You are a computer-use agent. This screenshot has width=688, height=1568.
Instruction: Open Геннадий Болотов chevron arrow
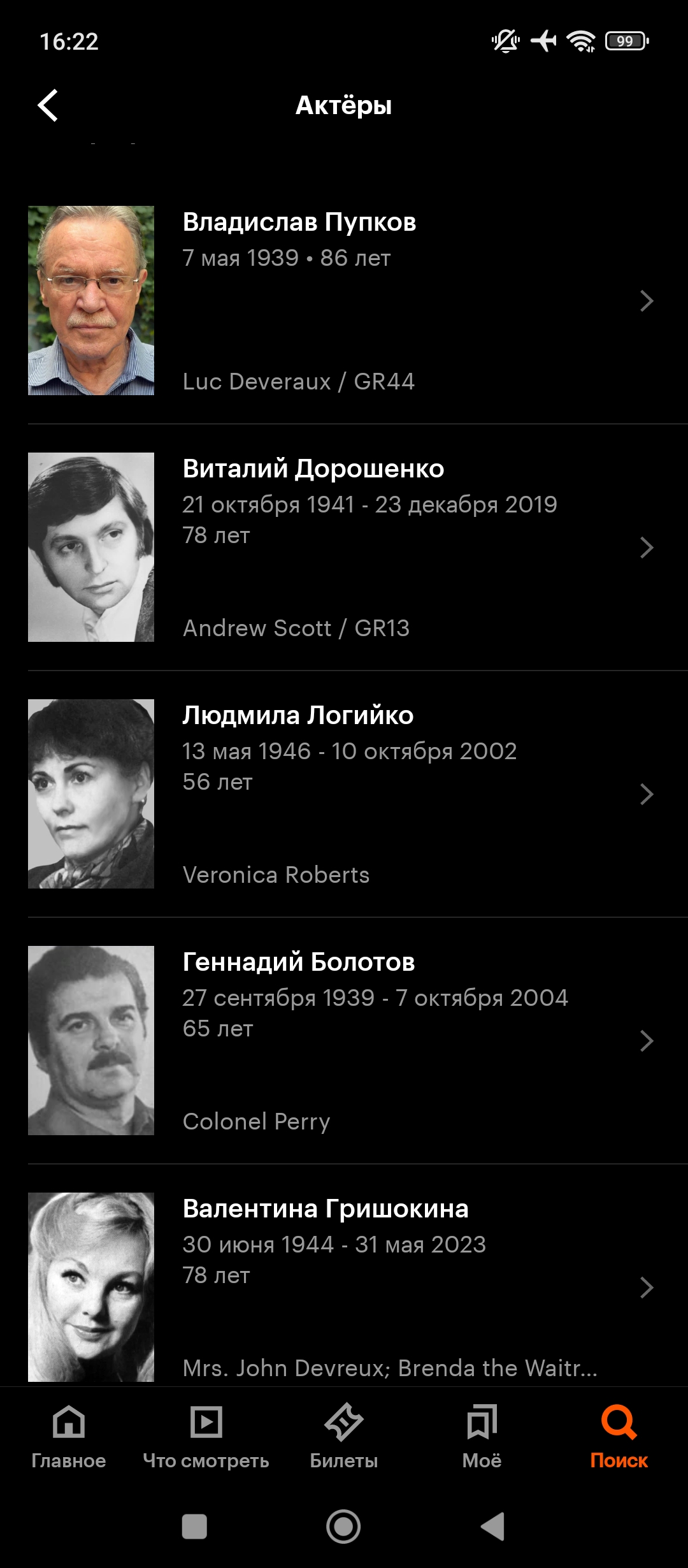(647, 1041)
